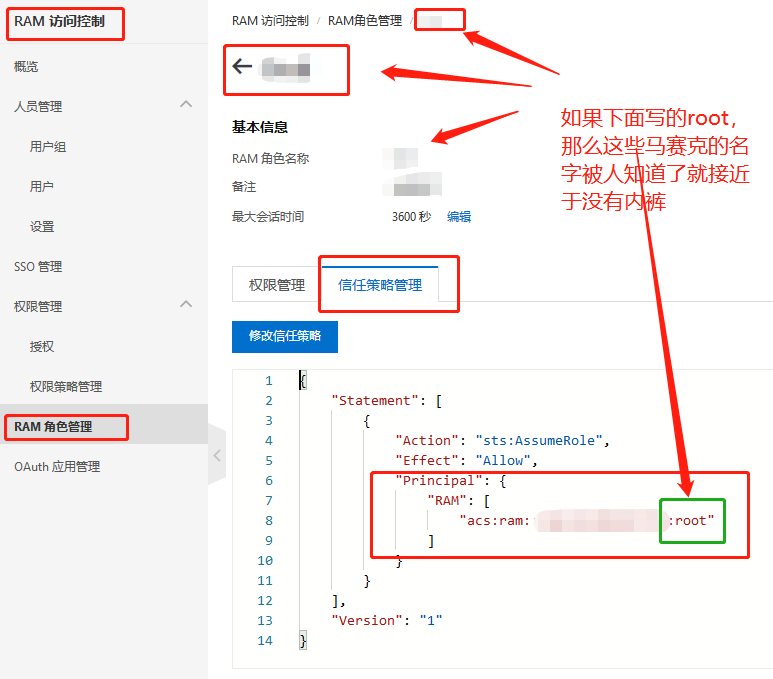This screenshot has height=679, width=773.
Task: Collapse the 权限管理 menu section
Action: point(186,304)
